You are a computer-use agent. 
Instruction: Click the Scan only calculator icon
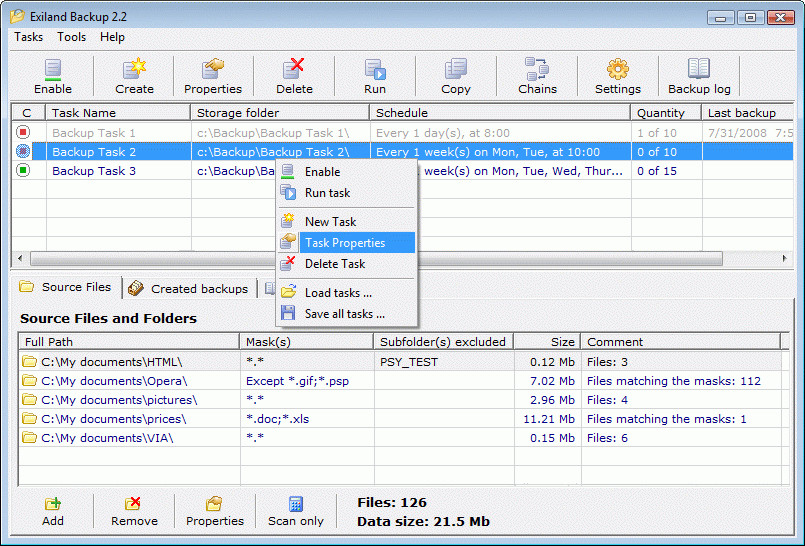coord(296,503)
